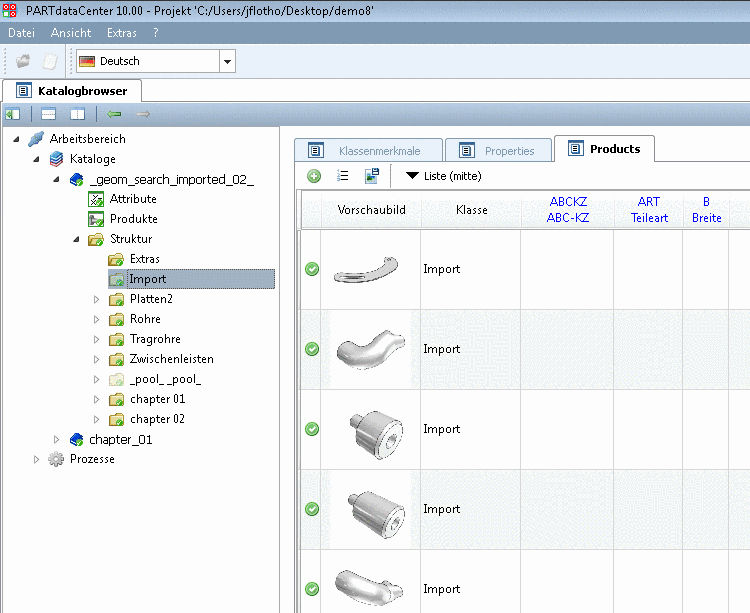The image size is (750, 613).
Task: Click the Import folder icon
Action: point(116,279)
